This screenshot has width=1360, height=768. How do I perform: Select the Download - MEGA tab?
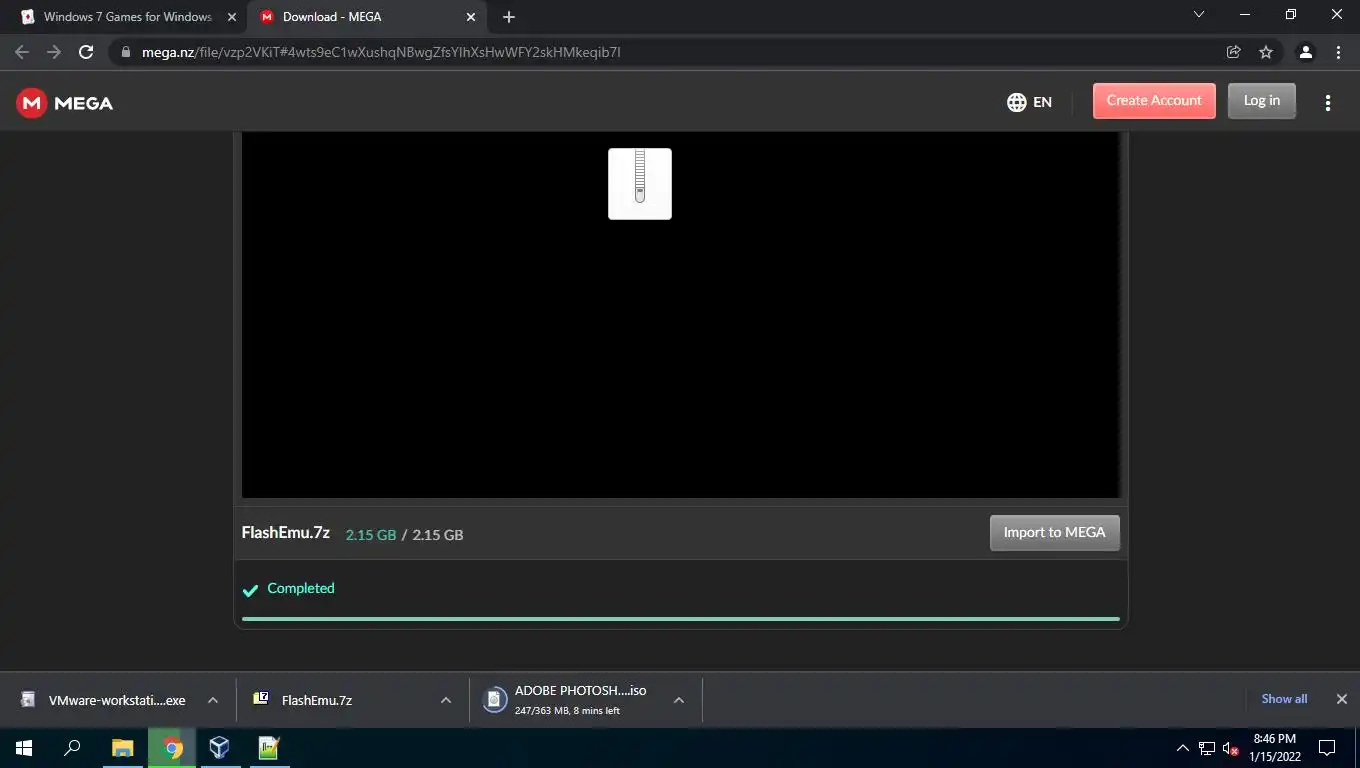point(365,17)
